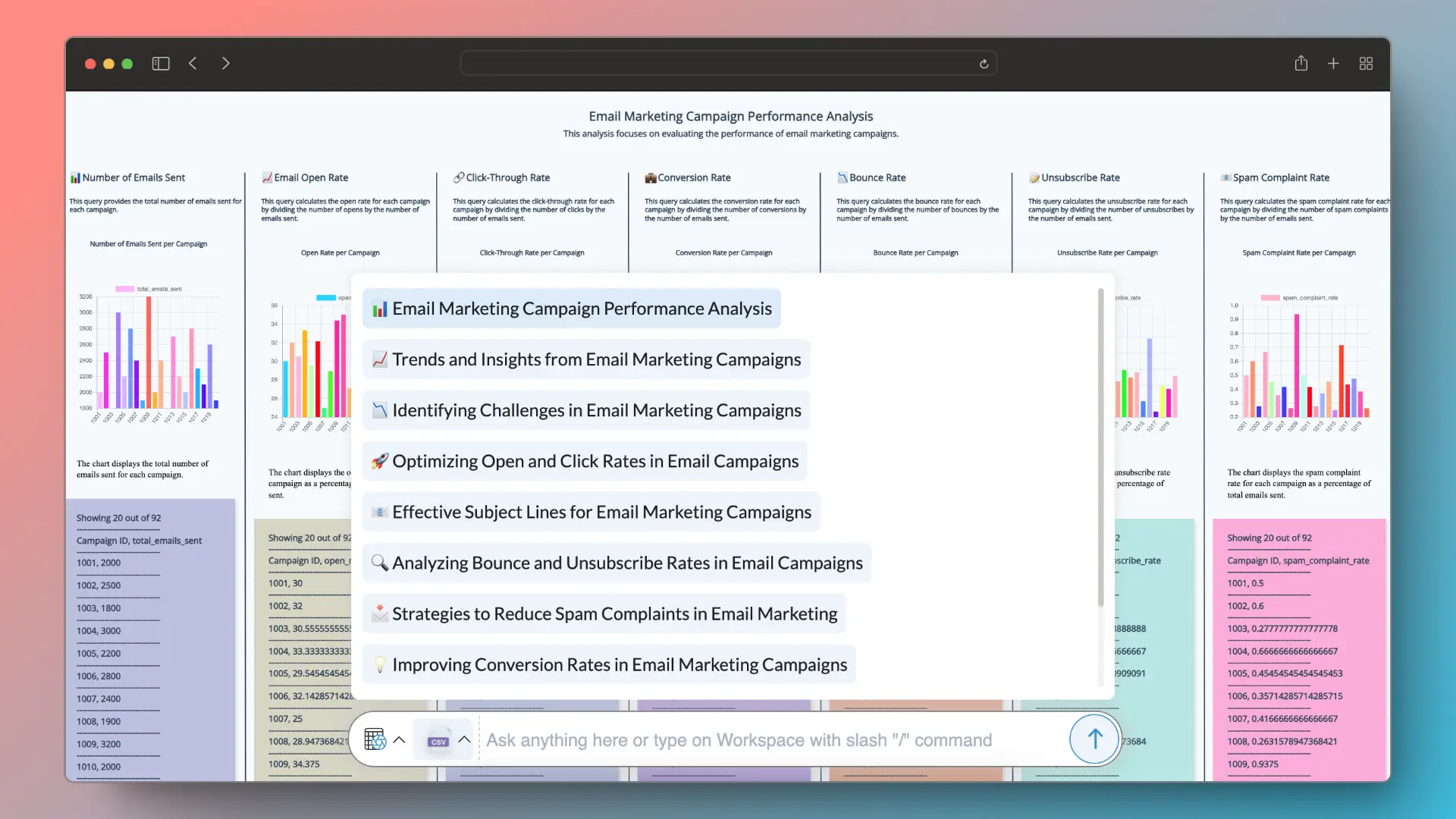The image size is (1456, 819).
Task: Open Strategies to Reduce Spam Complaints in Email Marketing
Action: coord(604,613)
